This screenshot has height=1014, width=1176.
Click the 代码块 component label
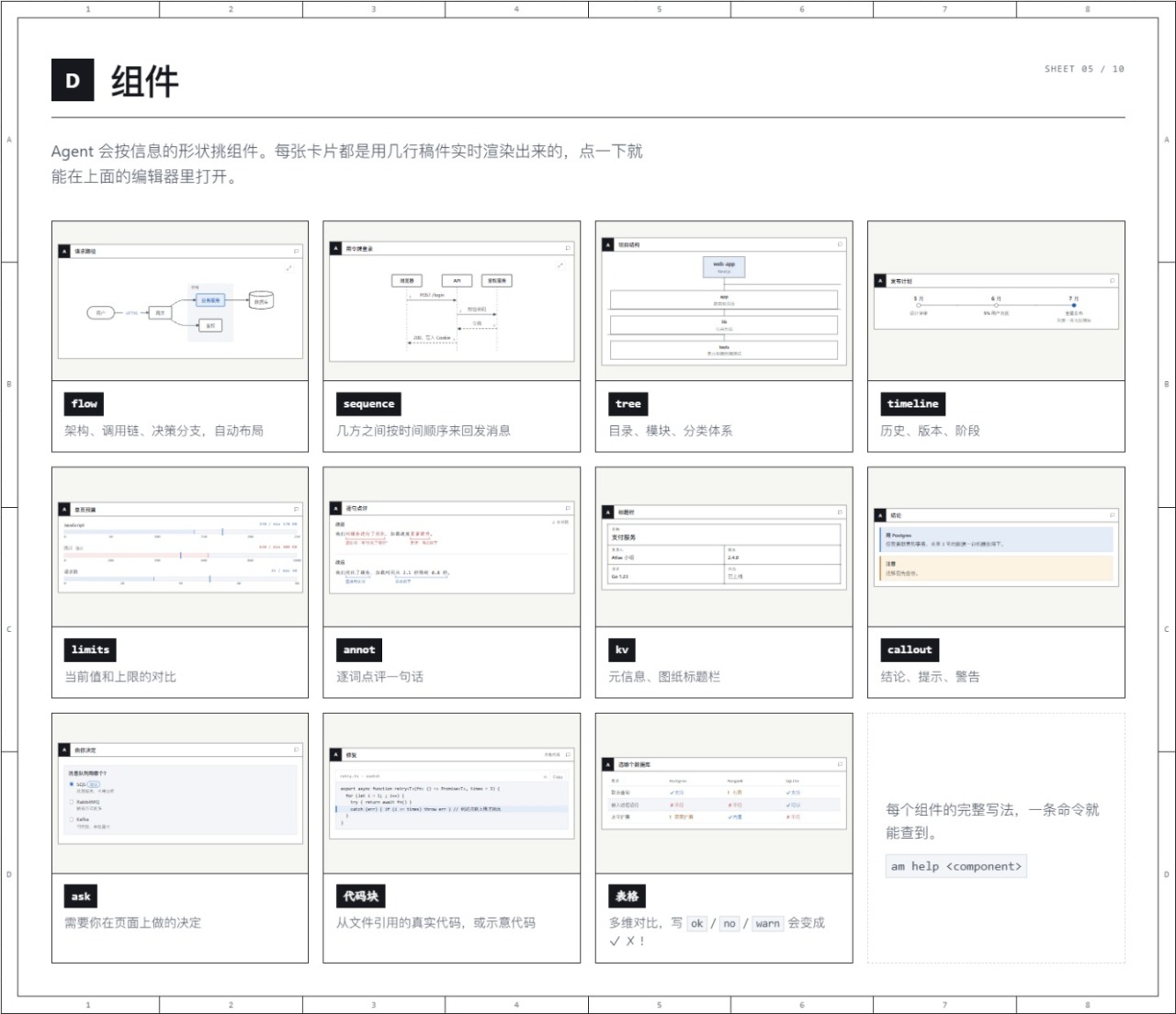point(360,896)
